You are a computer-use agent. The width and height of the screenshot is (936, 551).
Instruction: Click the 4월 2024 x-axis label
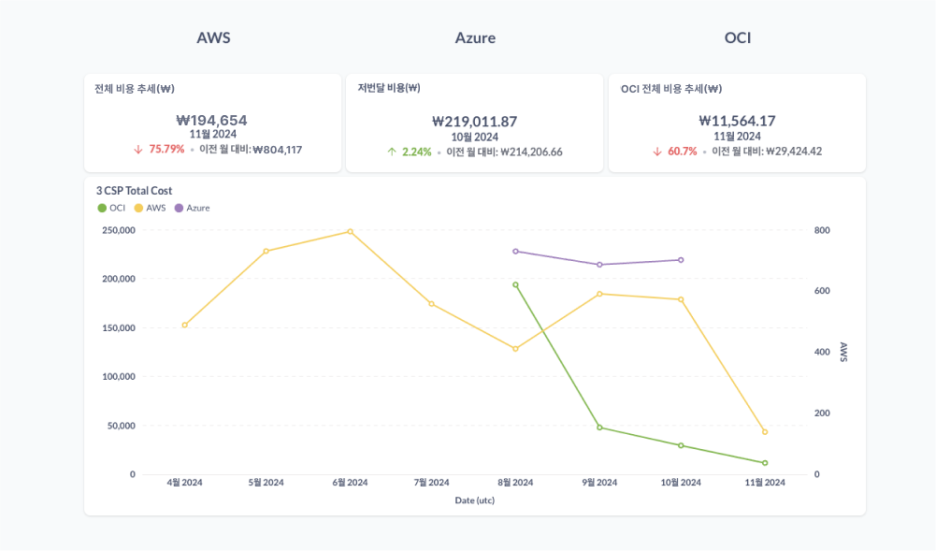click(x=184, y=483)
